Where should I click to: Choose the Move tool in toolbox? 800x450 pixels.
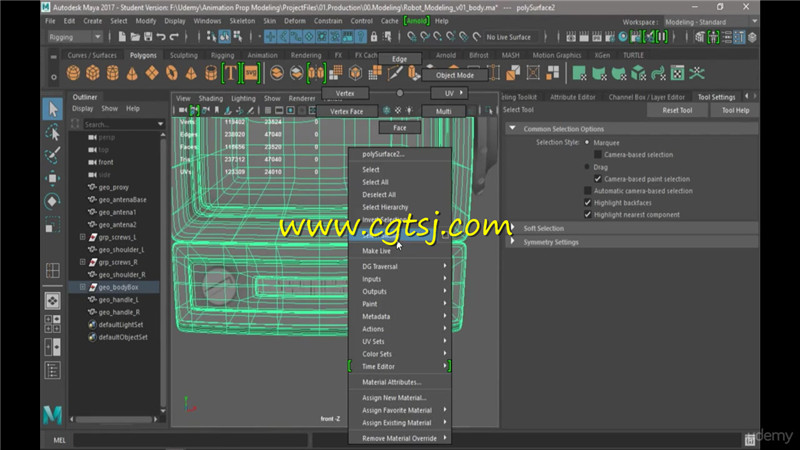[x=53, y=178]
